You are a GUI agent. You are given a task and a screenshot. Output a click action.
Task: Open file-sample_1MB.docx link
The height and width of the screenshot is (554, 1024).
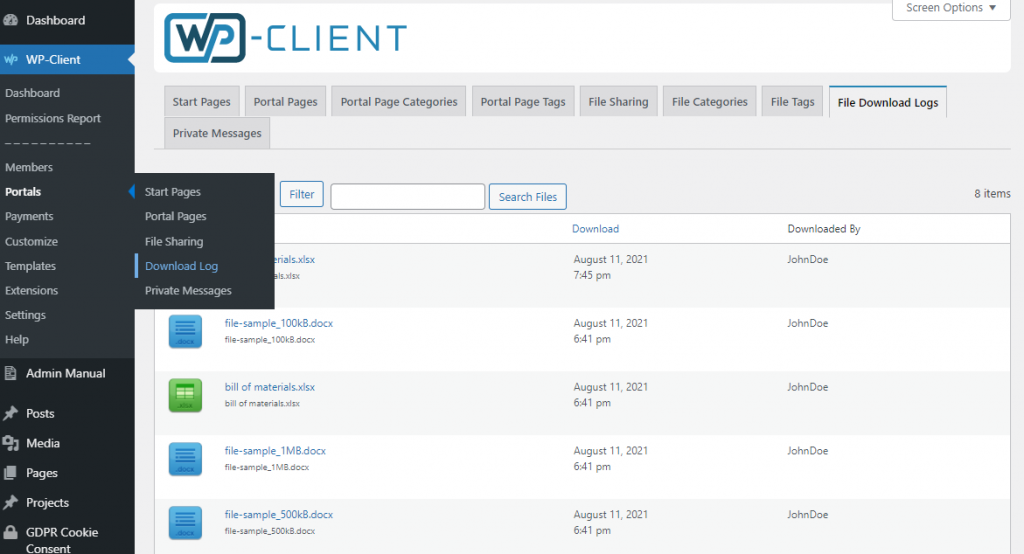point(275,451)
